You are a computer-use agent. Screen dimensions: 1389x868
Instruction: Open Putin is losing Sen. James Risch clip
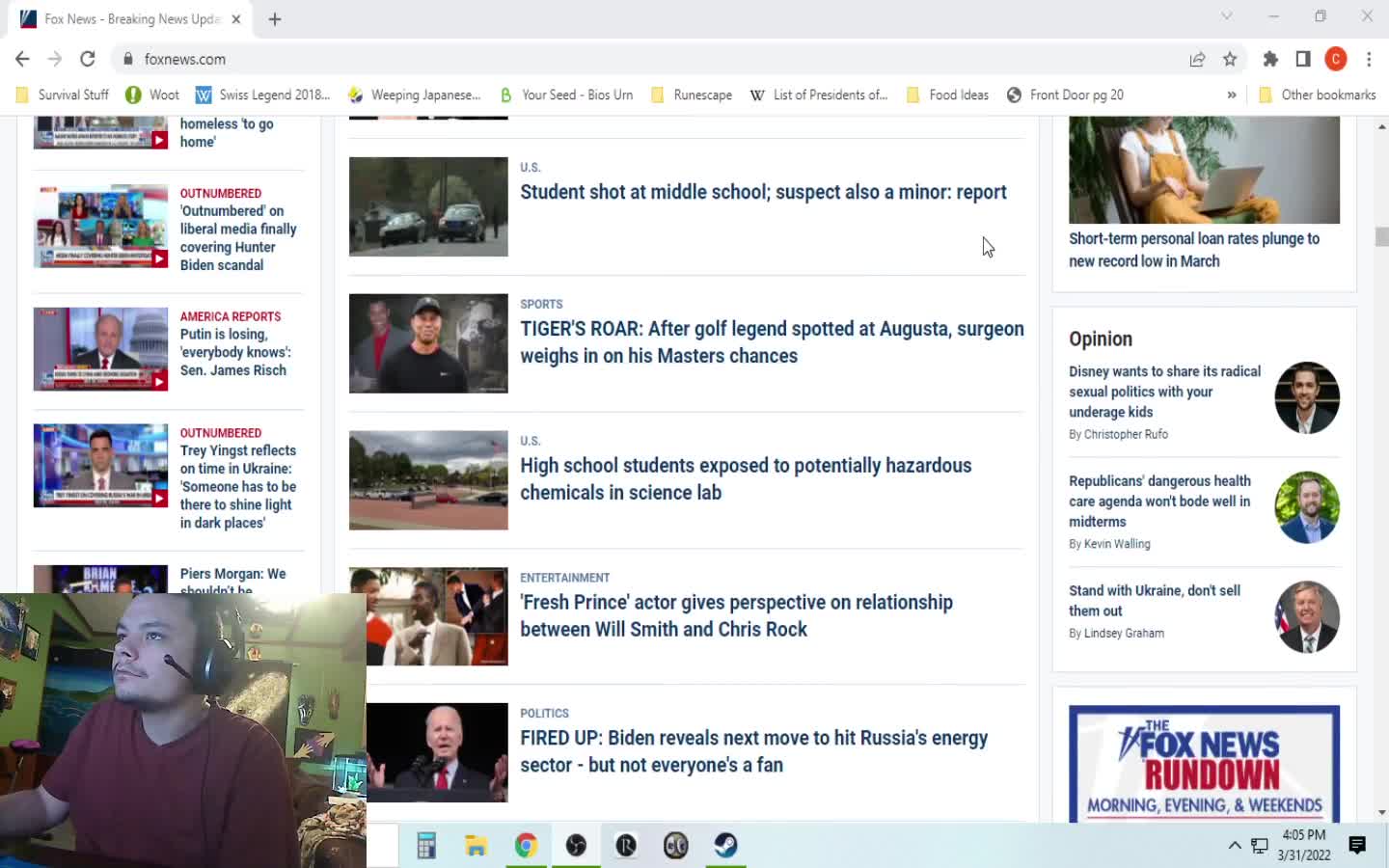[235, 352]
